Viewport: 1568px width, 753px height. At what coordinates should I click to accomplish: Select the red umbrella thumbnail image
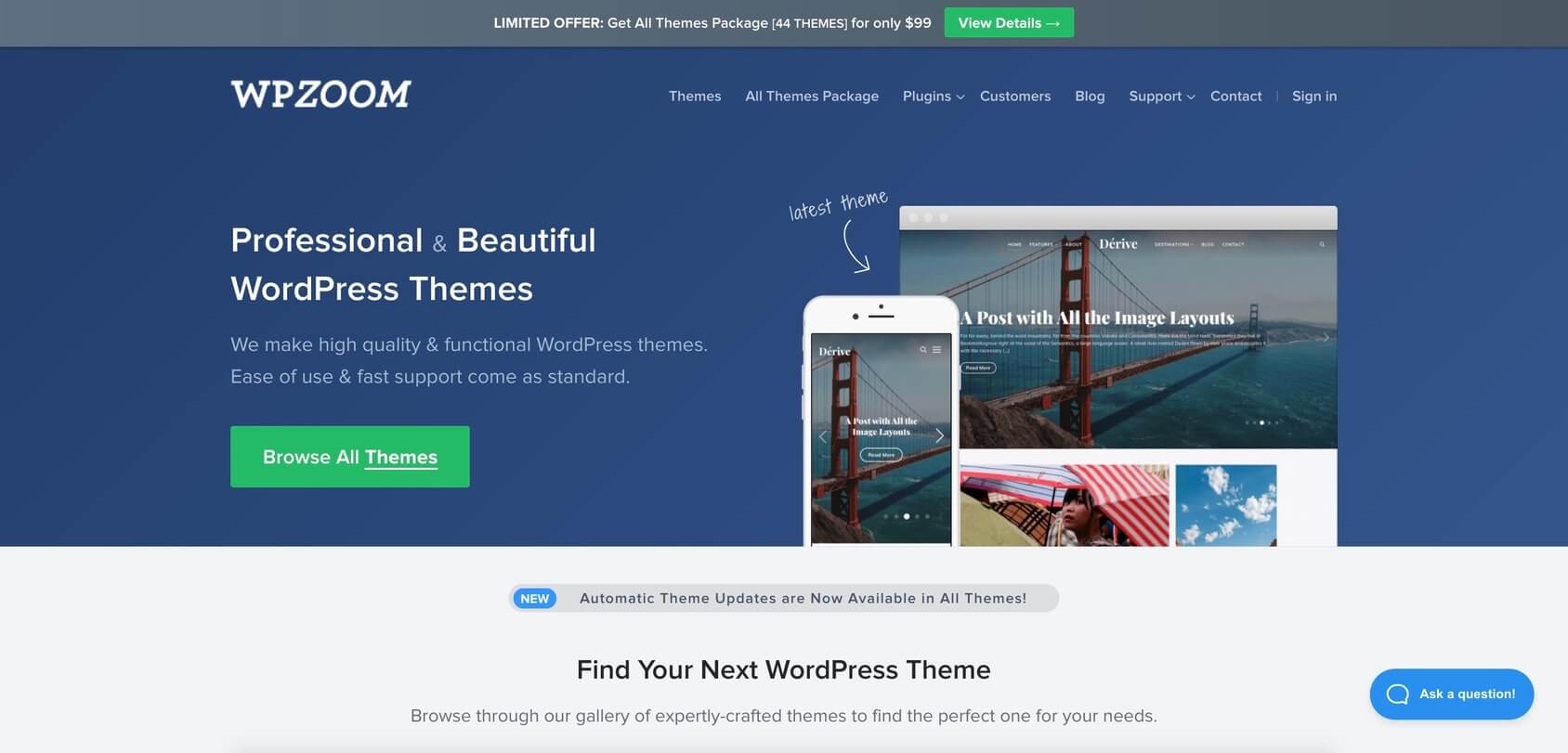coord(1065,505)
